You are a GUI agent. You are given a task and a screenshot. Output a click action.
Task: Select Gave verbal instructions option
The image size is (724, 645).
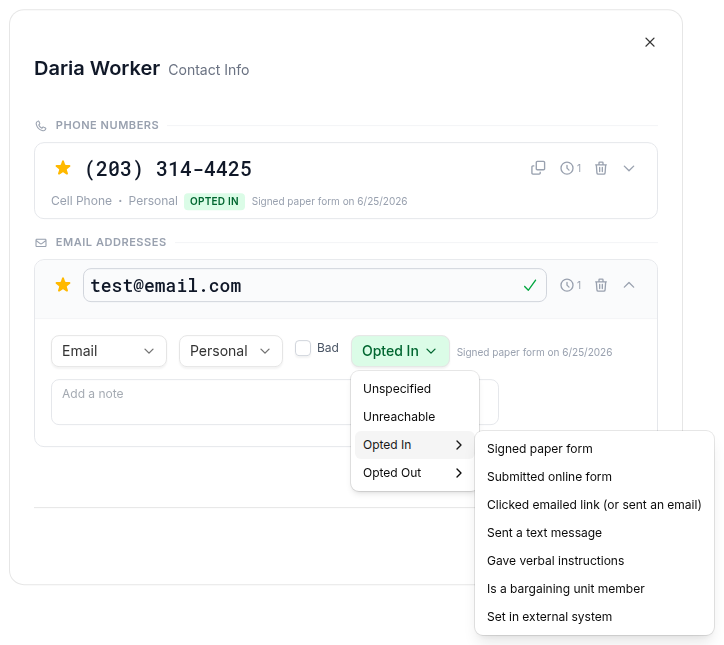[x=594, y=561]
